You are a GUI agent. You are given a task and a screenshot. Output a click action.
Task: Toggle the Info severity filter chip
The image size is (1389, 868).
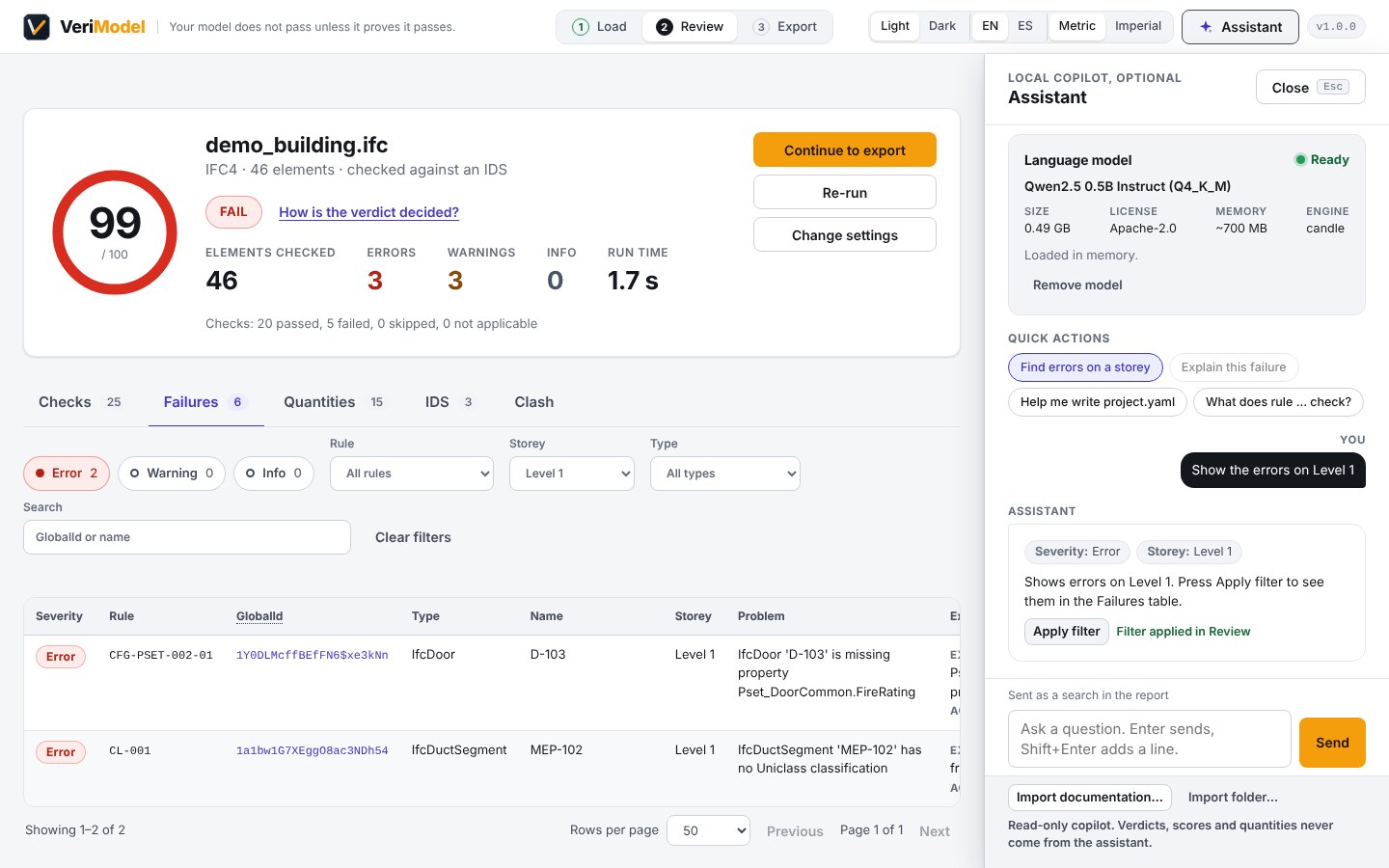click(274, 474)
